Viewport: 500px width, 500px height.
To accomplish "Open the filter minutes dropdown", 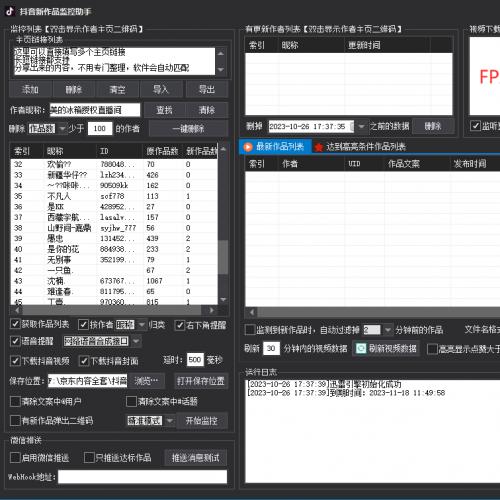I will pos(387,330).
